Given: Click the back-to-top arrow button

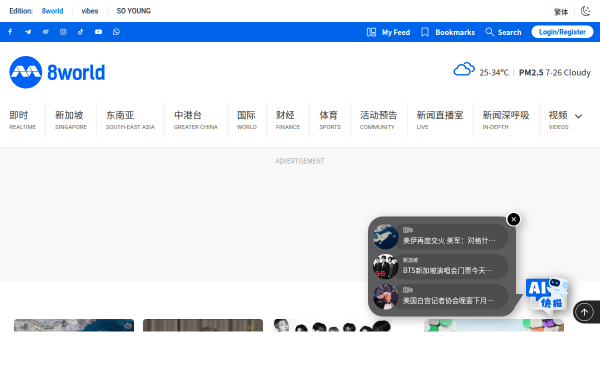Looking at the screenshot, I should [584, 312].
